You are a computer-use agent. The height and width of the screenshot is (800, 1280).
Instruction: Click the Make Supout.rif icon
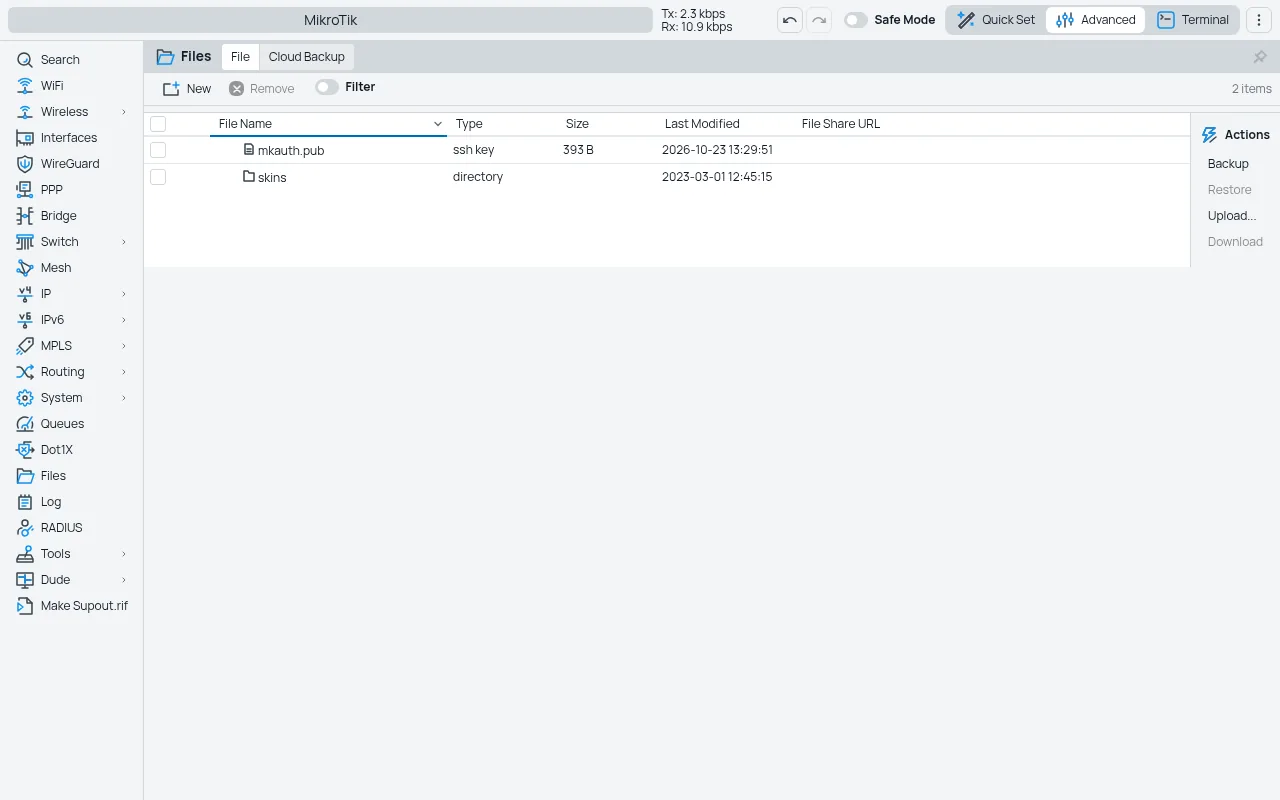tap(25, 606)
